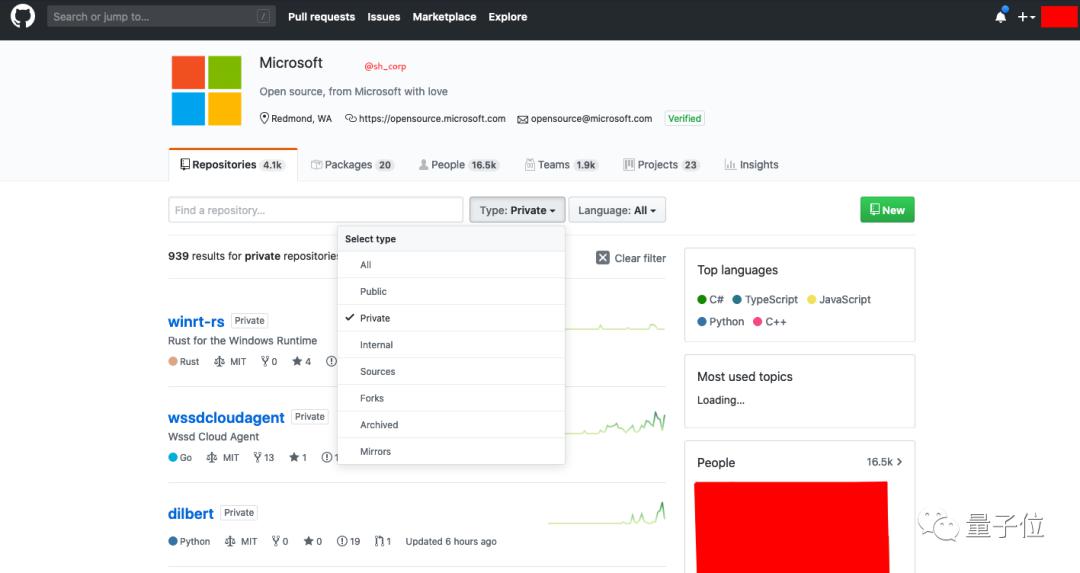Click the green New repository button
1080x573 pixels.
coord(887,210)
